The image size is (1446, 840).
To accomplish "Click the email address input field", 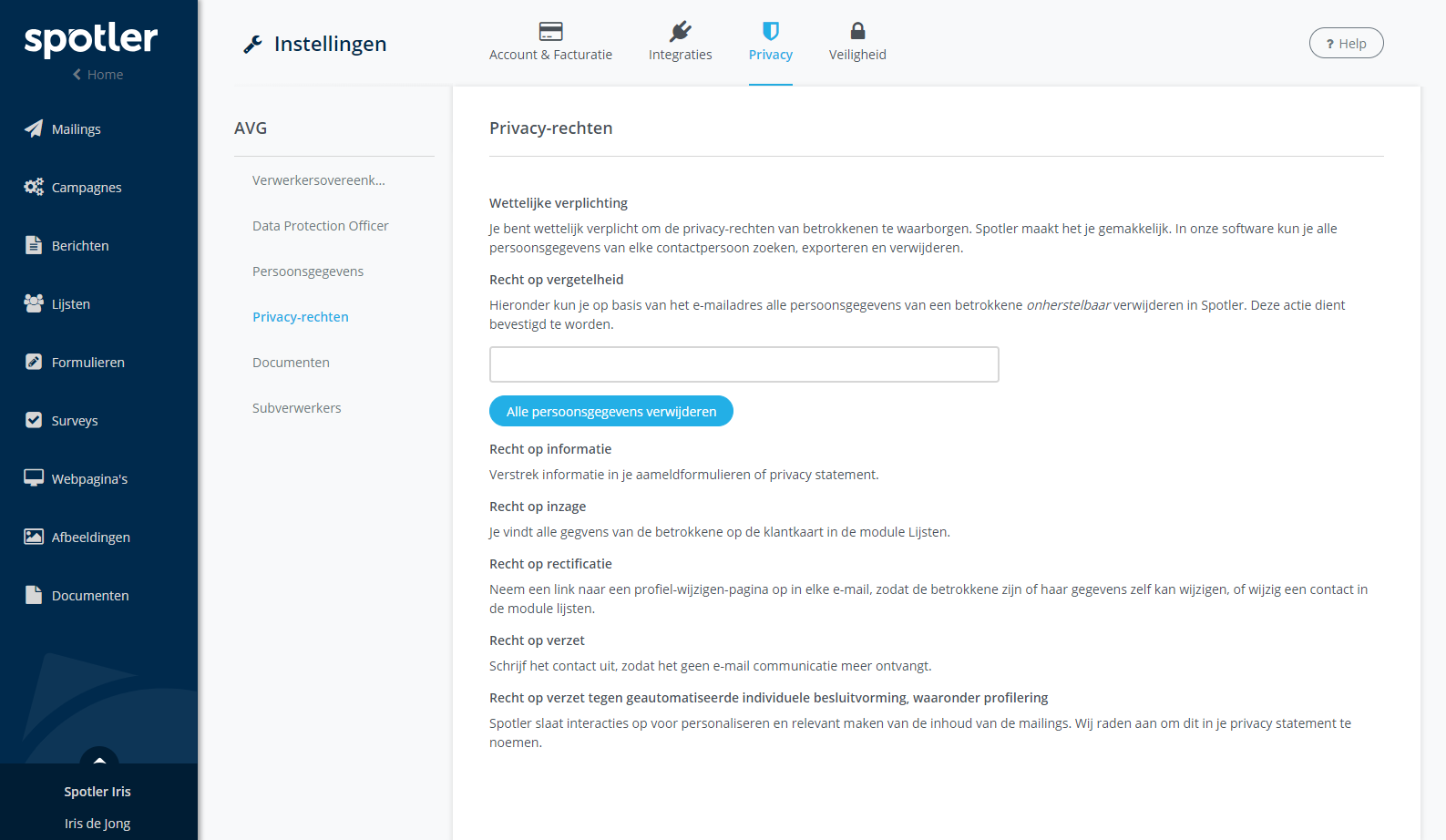I will [x=744, y=364].
